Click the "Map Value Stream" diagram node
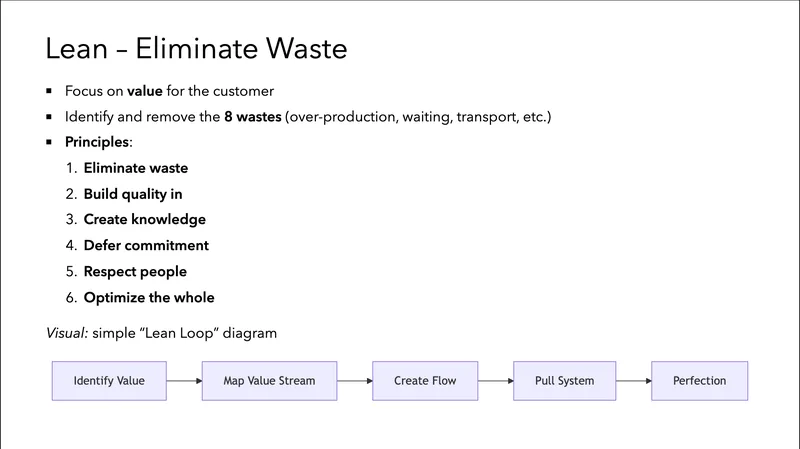The image size is (800, 449). (269, 381)
